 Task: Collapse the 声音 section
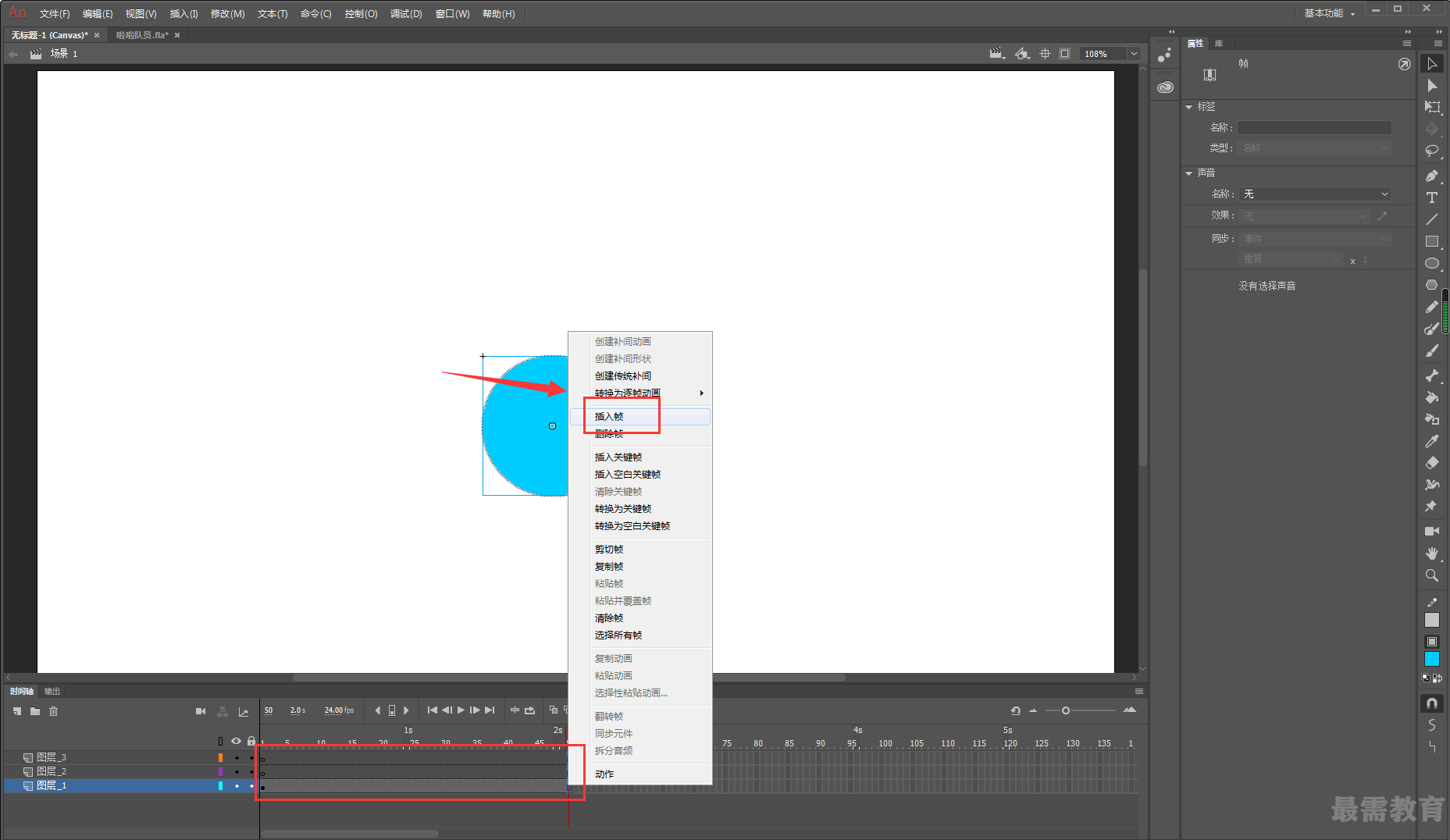1189,173
